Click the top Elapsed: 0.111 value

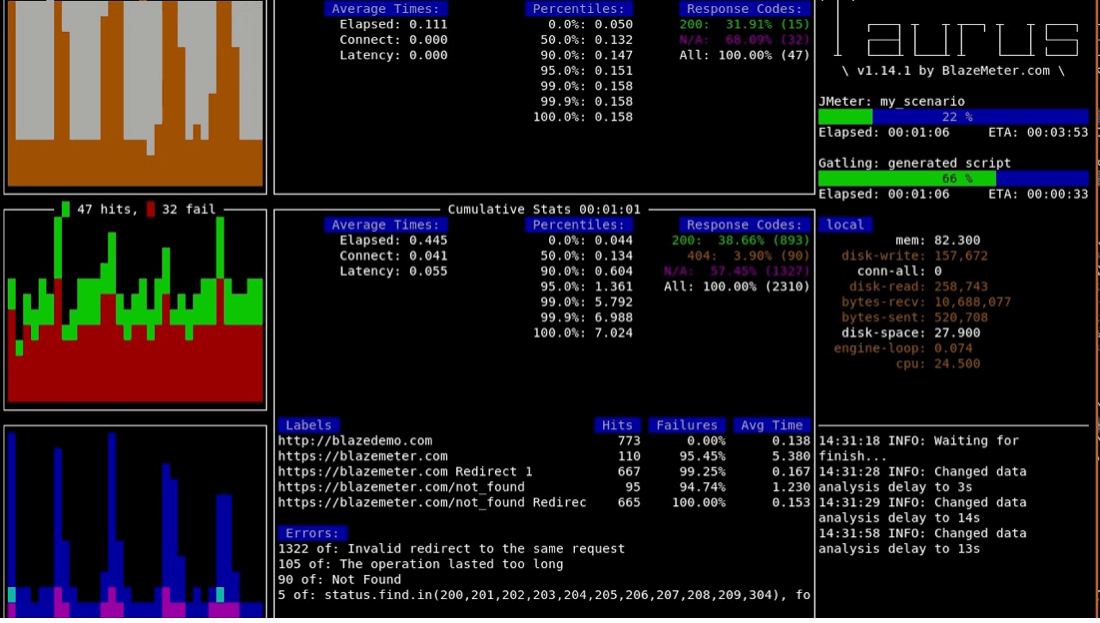[394, 24]
